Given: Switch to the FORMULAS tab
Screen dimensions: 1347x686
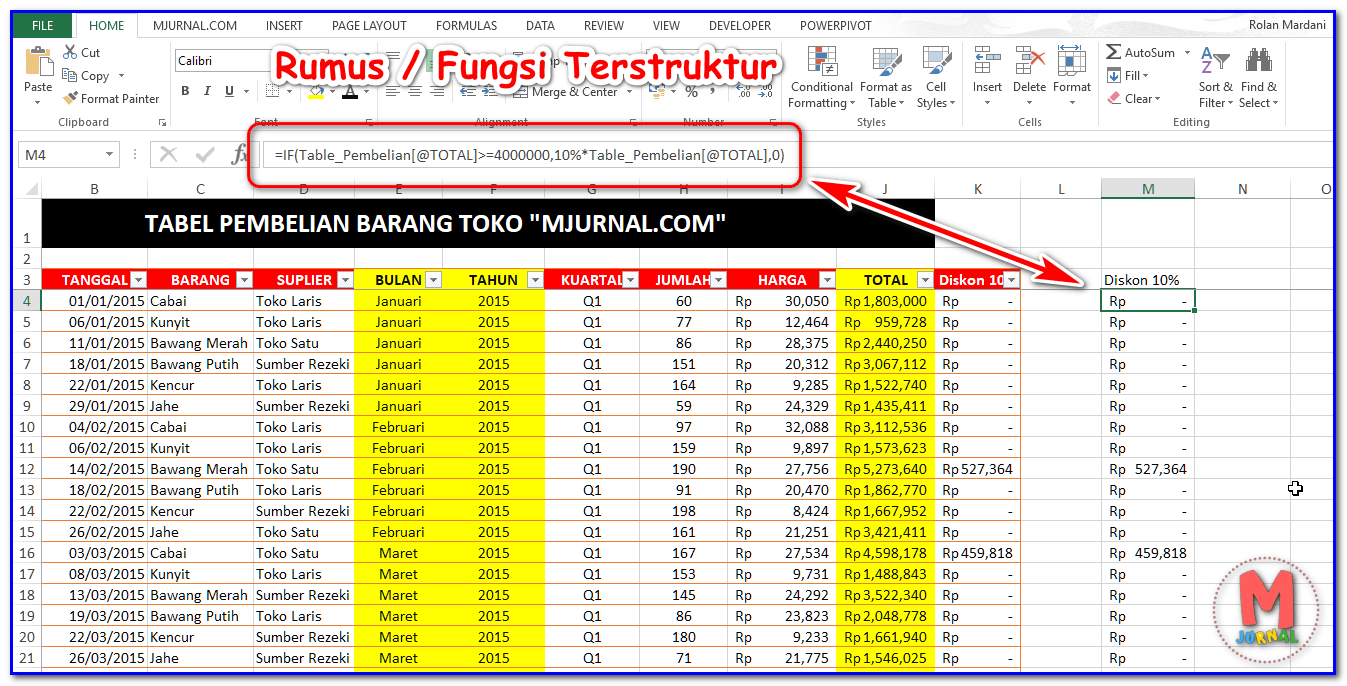Looking at the screenshot, I should click(x=466, y=26).
